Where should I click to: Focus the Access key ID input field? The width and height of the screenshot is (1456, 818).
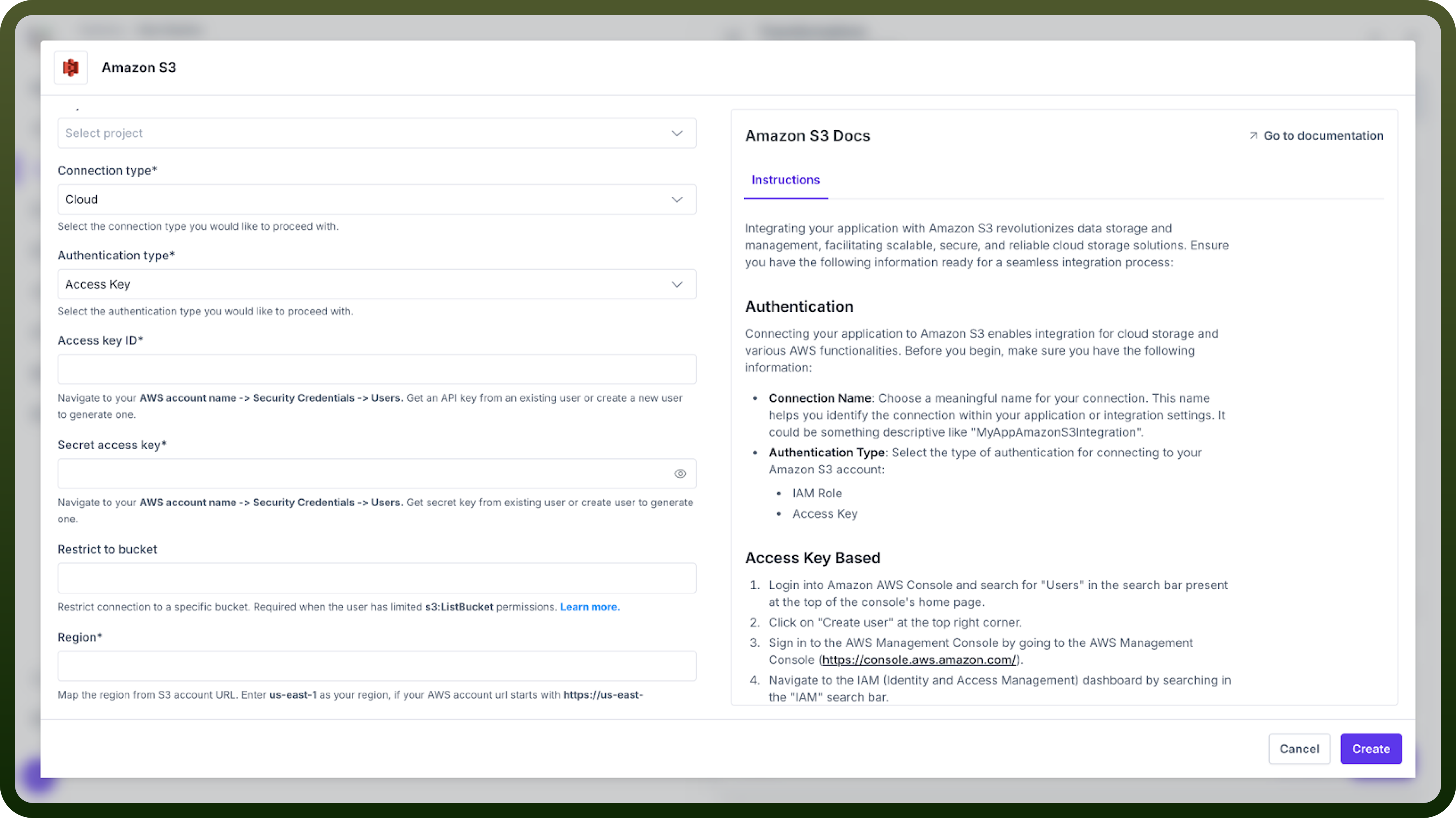(377, 369)
